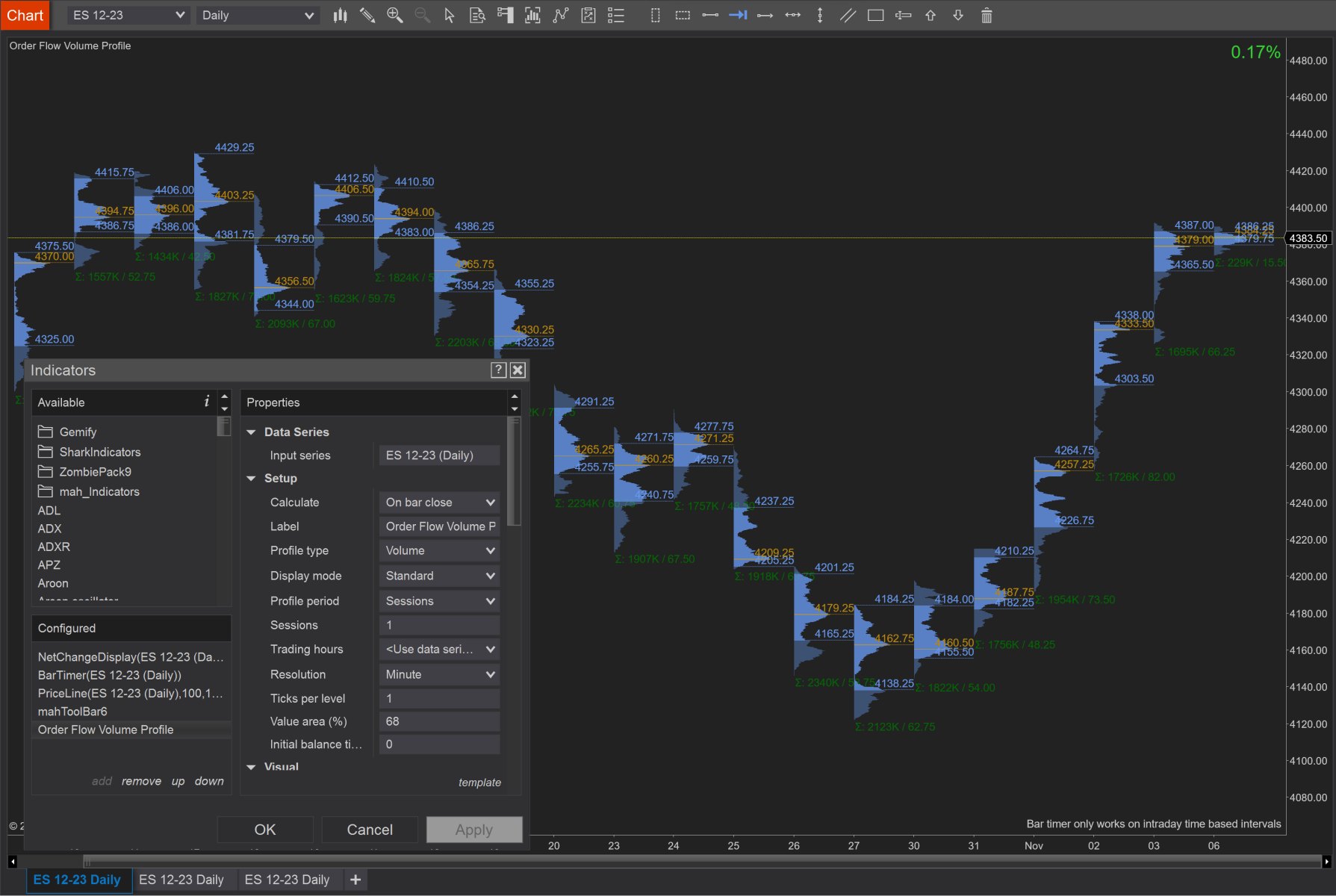Click the Properties panel vertical scrollbar

(514, 472)
